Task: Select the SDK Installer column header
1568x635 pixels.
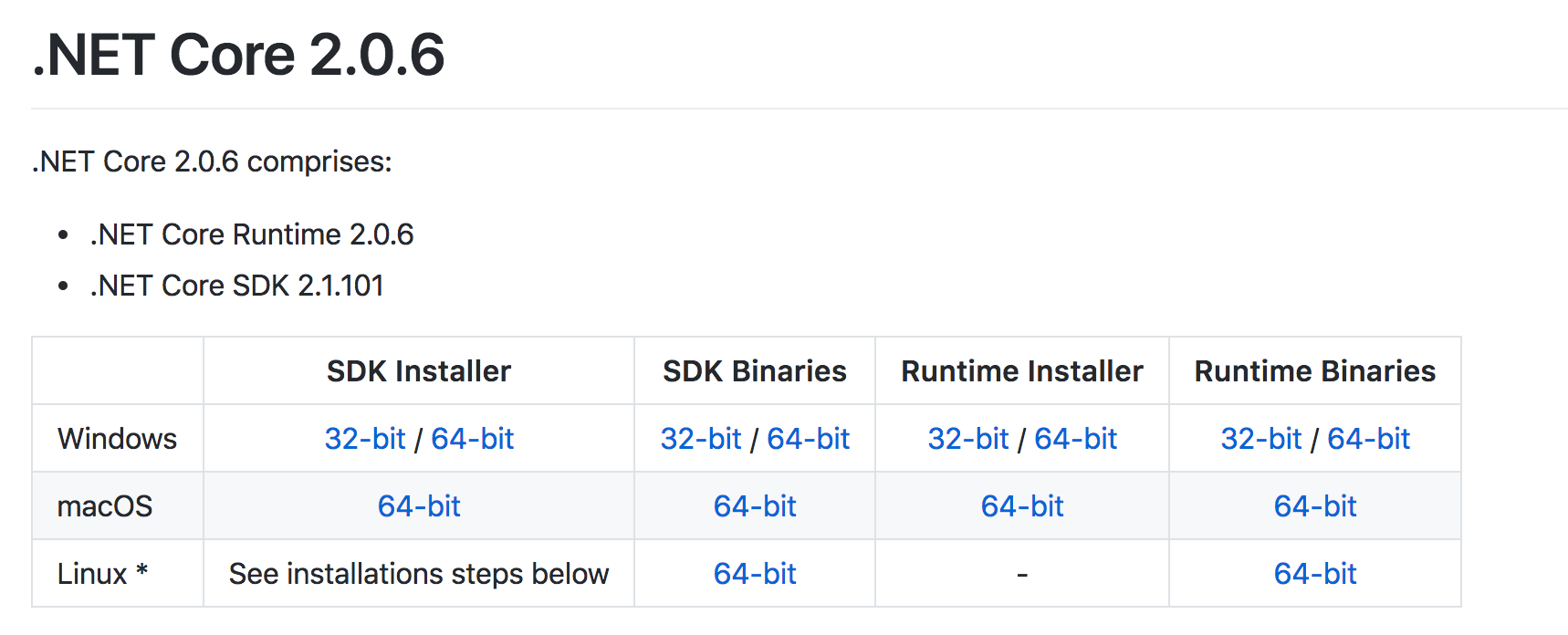Action: (419, 371)
